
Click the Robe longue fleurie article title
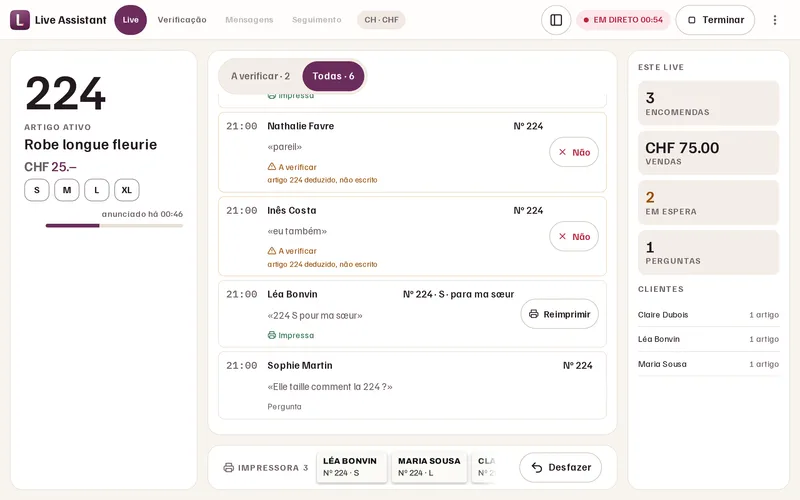(x=91, y=144)
